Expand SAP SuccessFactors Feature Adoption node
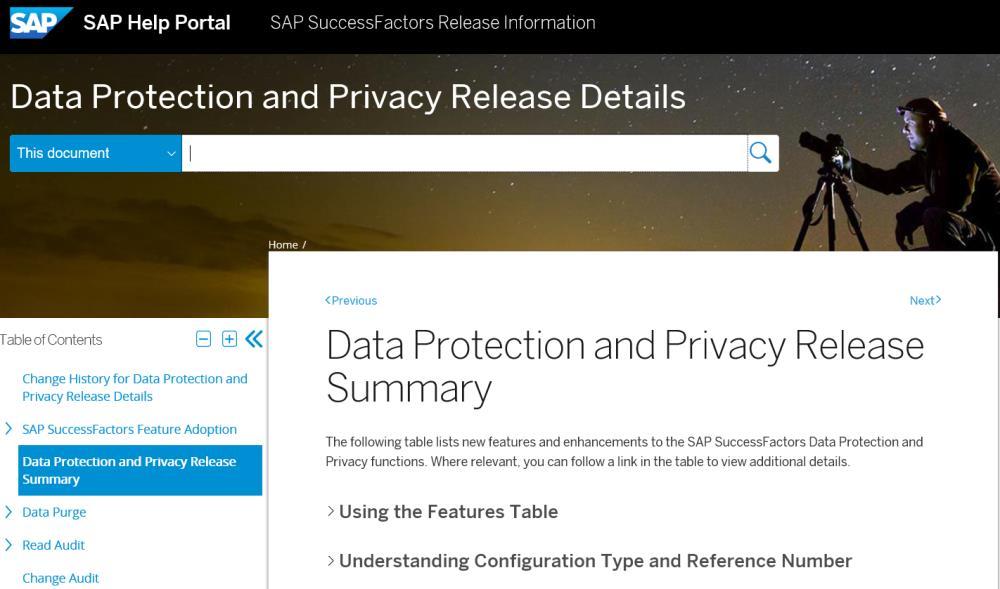This screenshot has height=589, width=1000. (x=8, y=429)
